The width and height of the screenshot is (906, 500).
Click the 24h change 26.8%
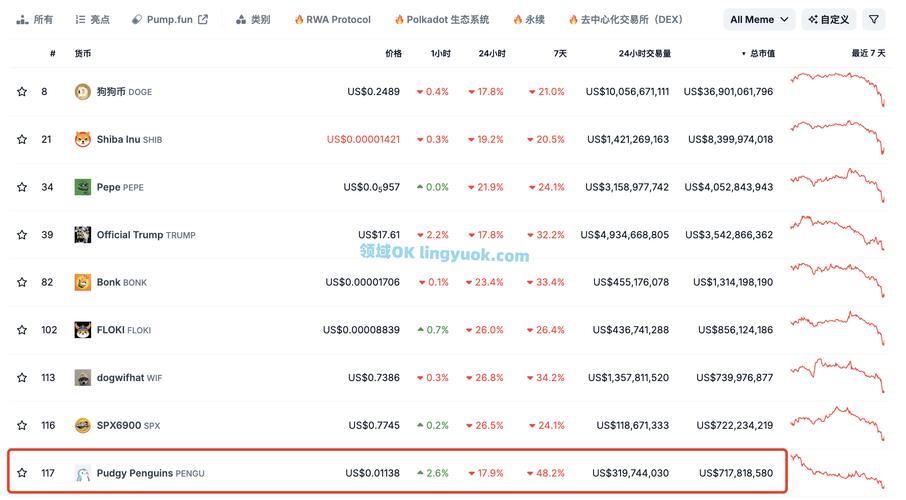(485, 377)
